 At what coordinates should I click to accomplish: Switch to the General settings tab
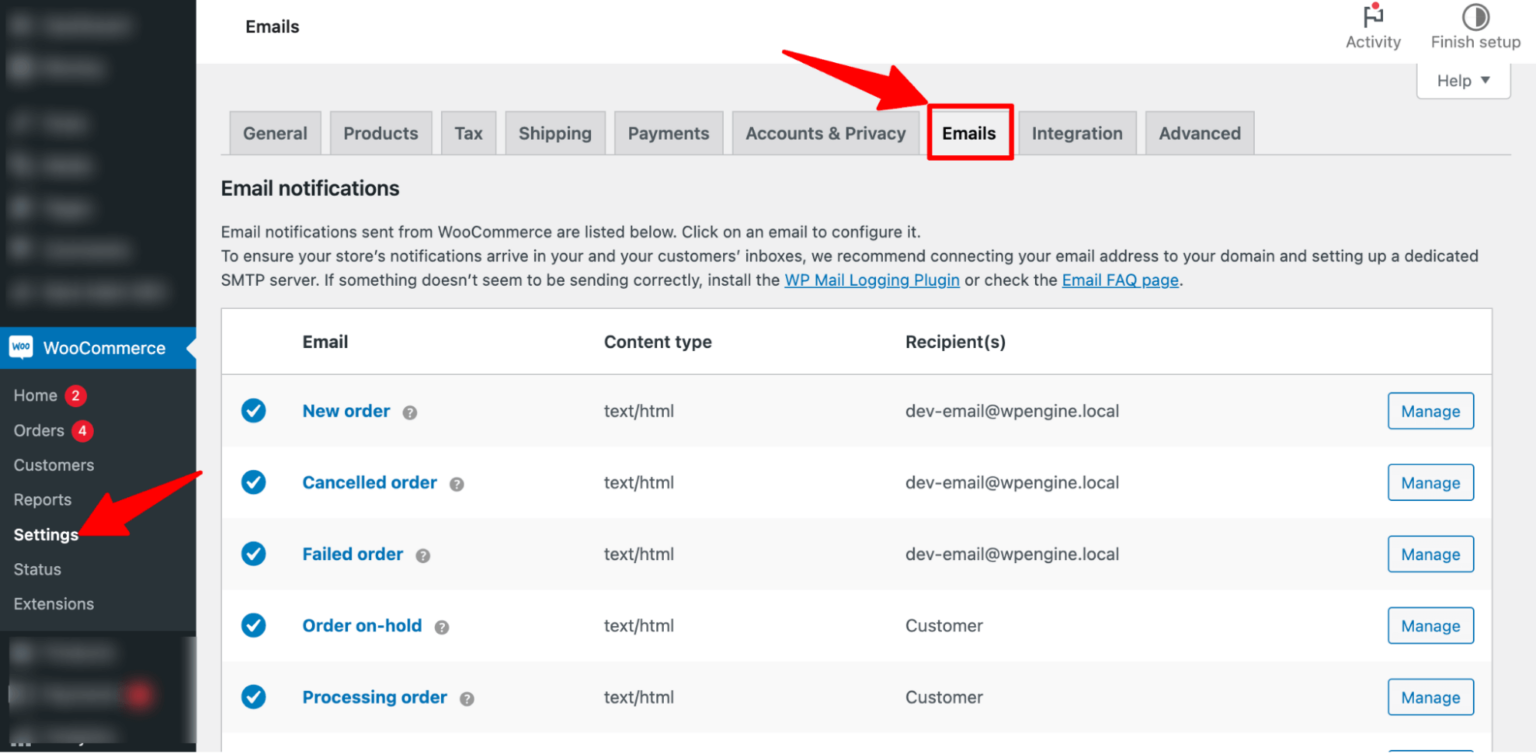275,132
